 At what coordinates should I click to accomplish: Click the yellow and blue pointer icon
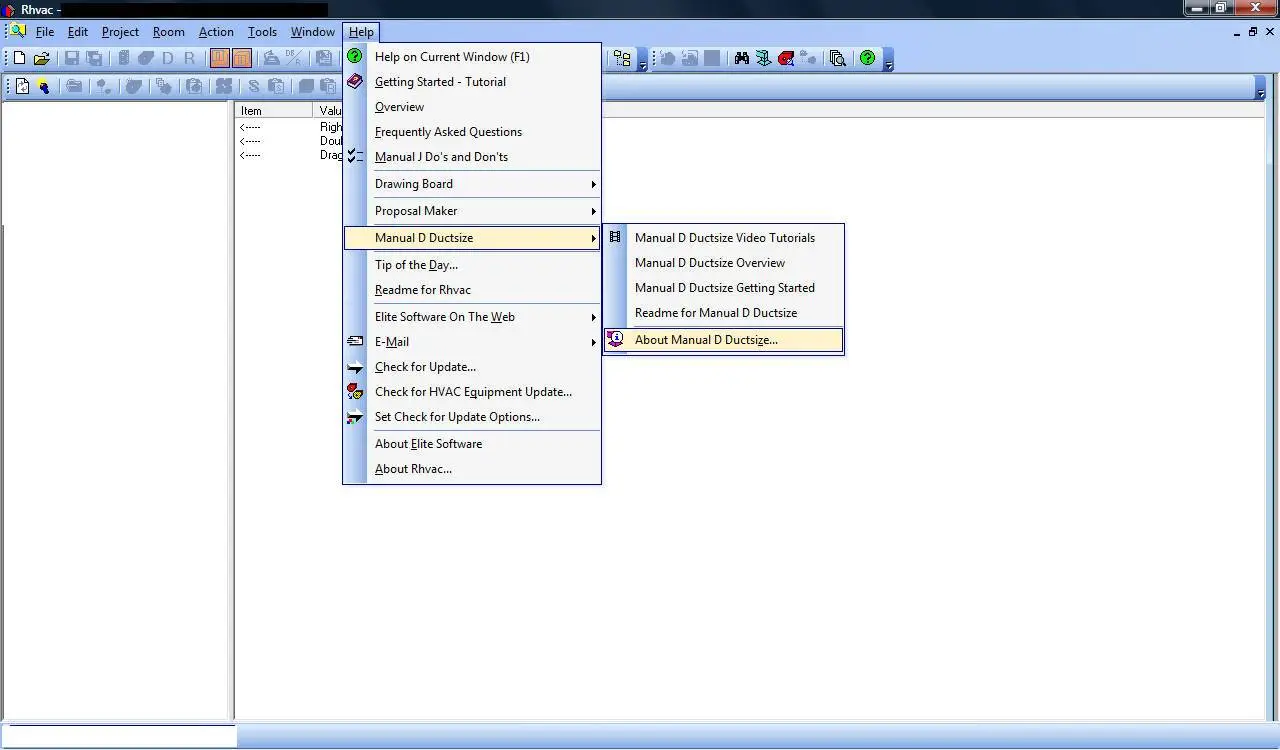pyautogui.click(x=44, y=87)
